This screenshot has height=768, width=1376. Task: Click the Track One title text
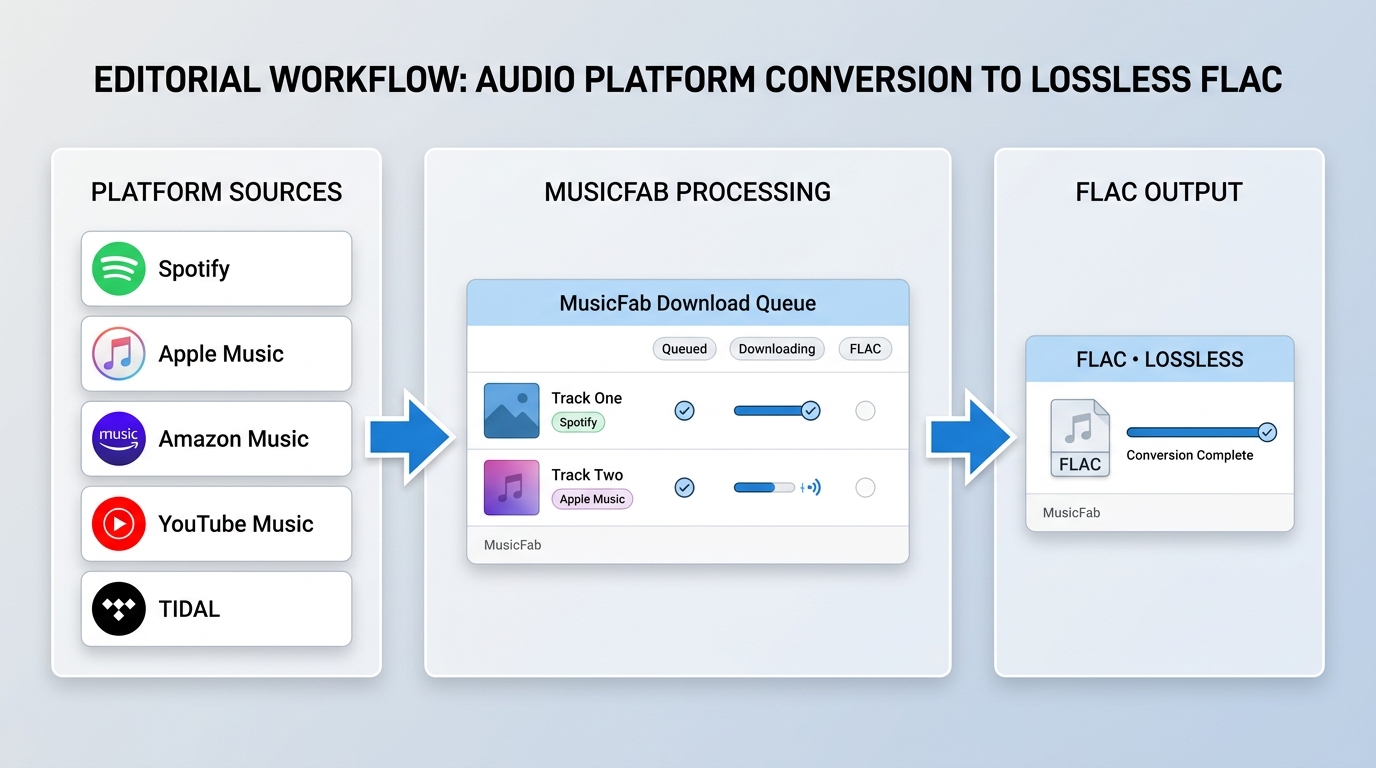tap(587, 398)
